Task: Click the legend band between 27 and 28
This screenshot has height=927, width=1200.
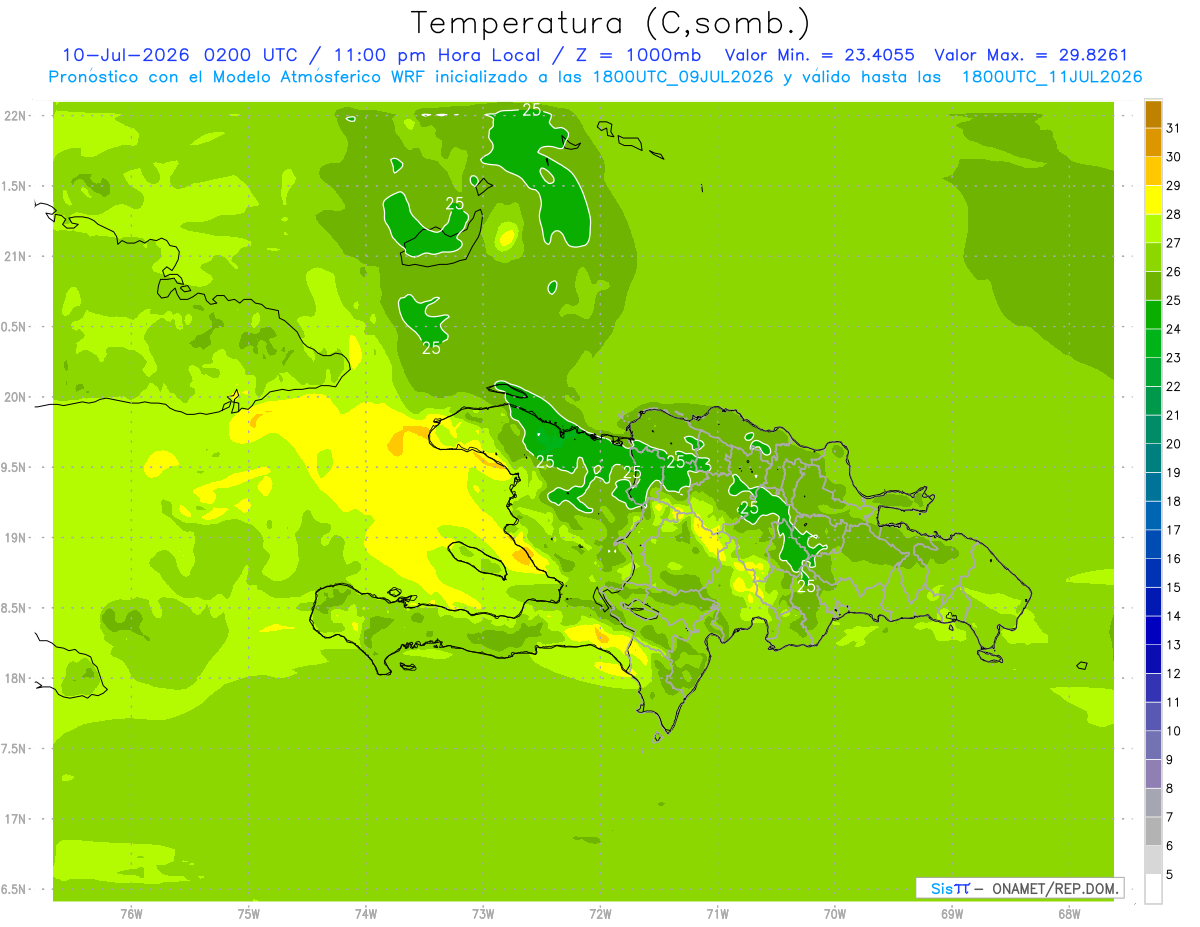Action: (x=1153, y=228)
